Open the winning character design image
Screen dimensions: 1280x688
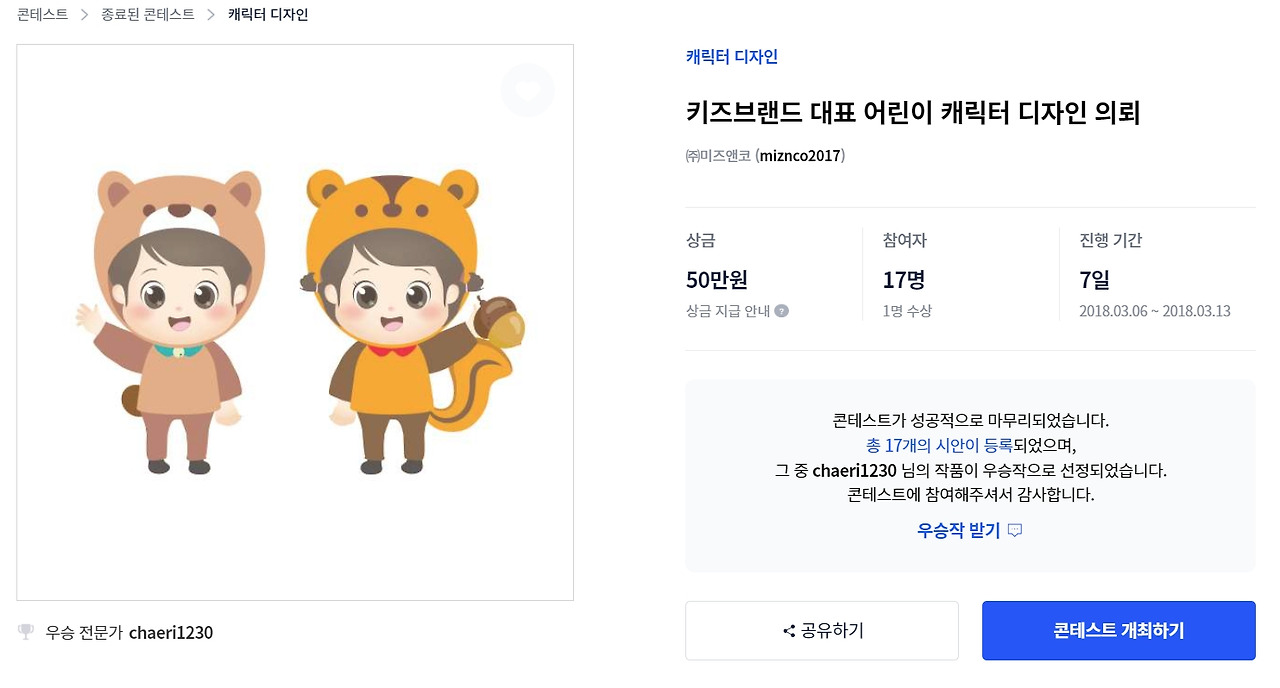pyautogui.click(x=295, y=322)
